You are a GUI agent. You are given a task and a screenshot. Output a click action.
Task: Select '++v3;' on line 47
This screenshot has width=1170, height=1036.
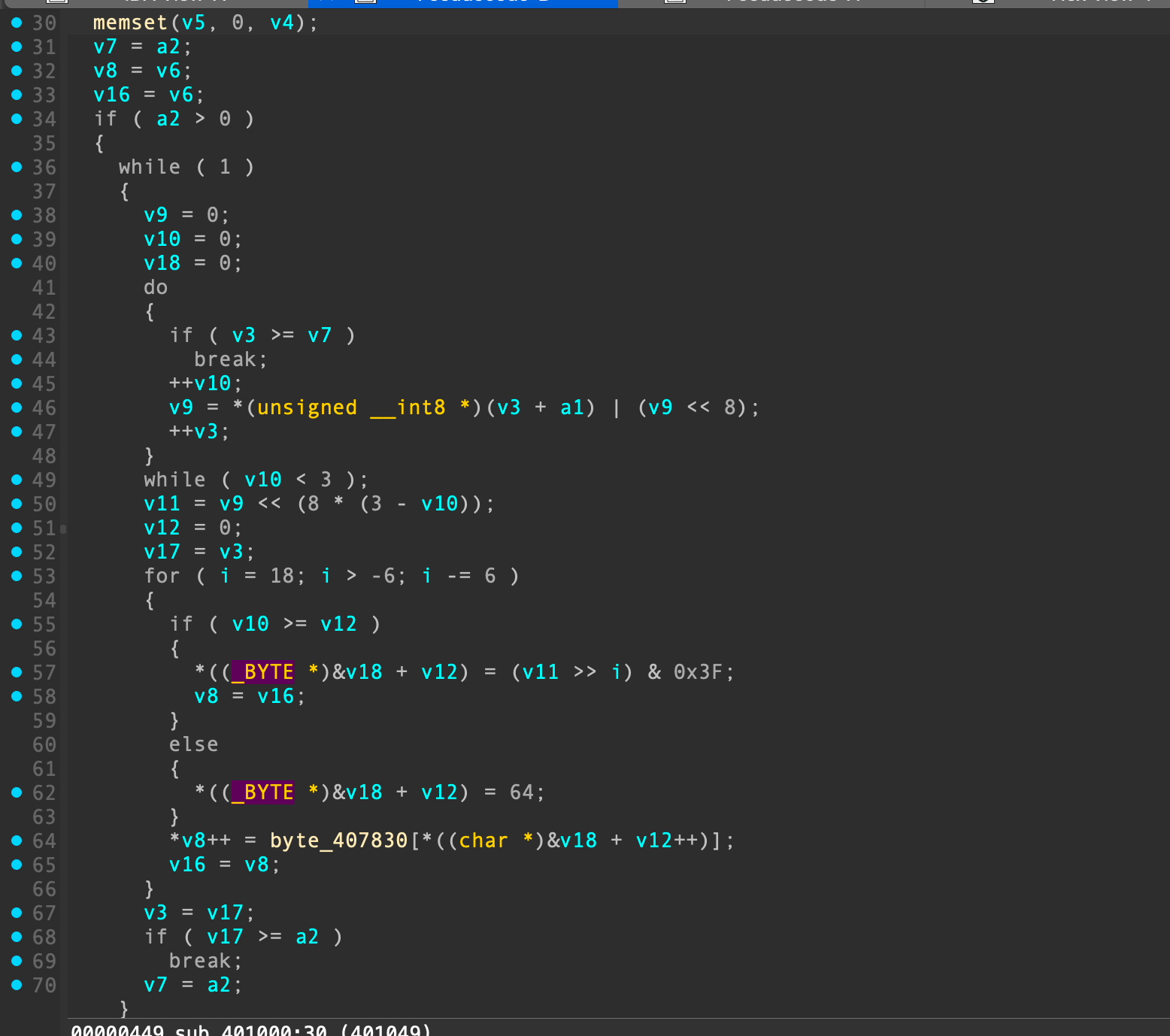point(199,432)
